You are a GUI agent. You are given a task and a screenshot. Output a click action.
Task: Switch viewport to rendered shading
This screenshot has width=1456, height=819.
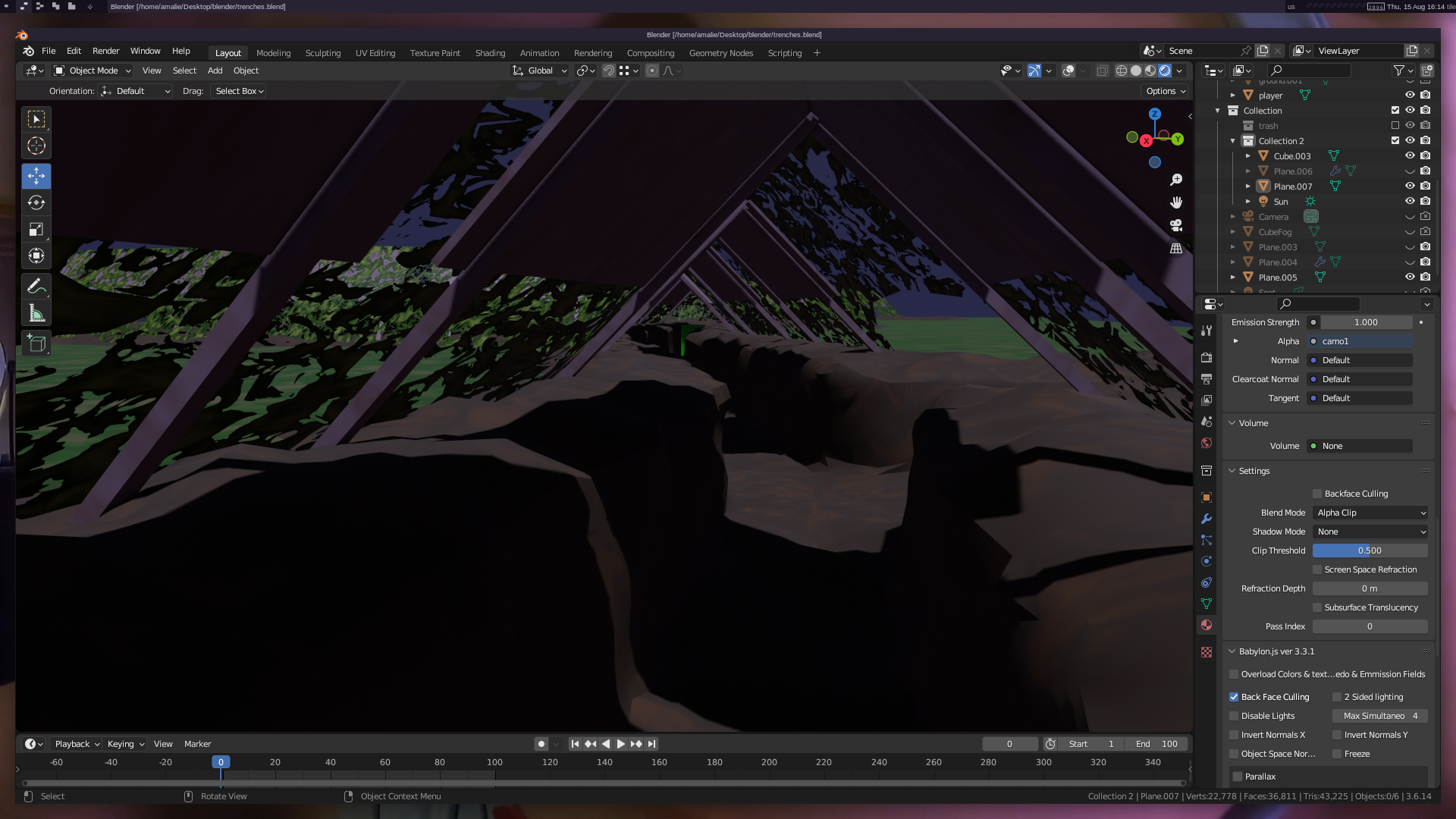pyautogui.click(x=1165, y=71)
